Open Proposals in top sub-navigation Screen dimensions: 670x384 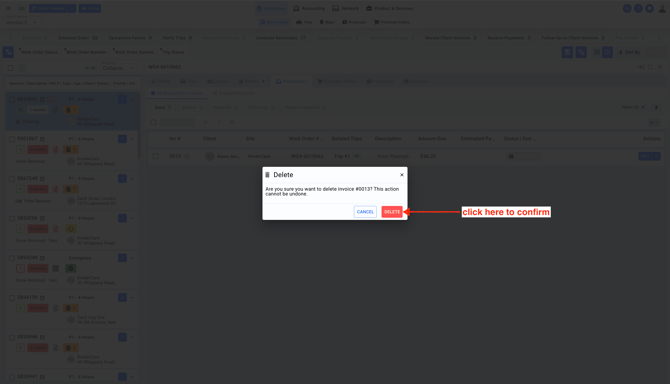coord(354,22)
